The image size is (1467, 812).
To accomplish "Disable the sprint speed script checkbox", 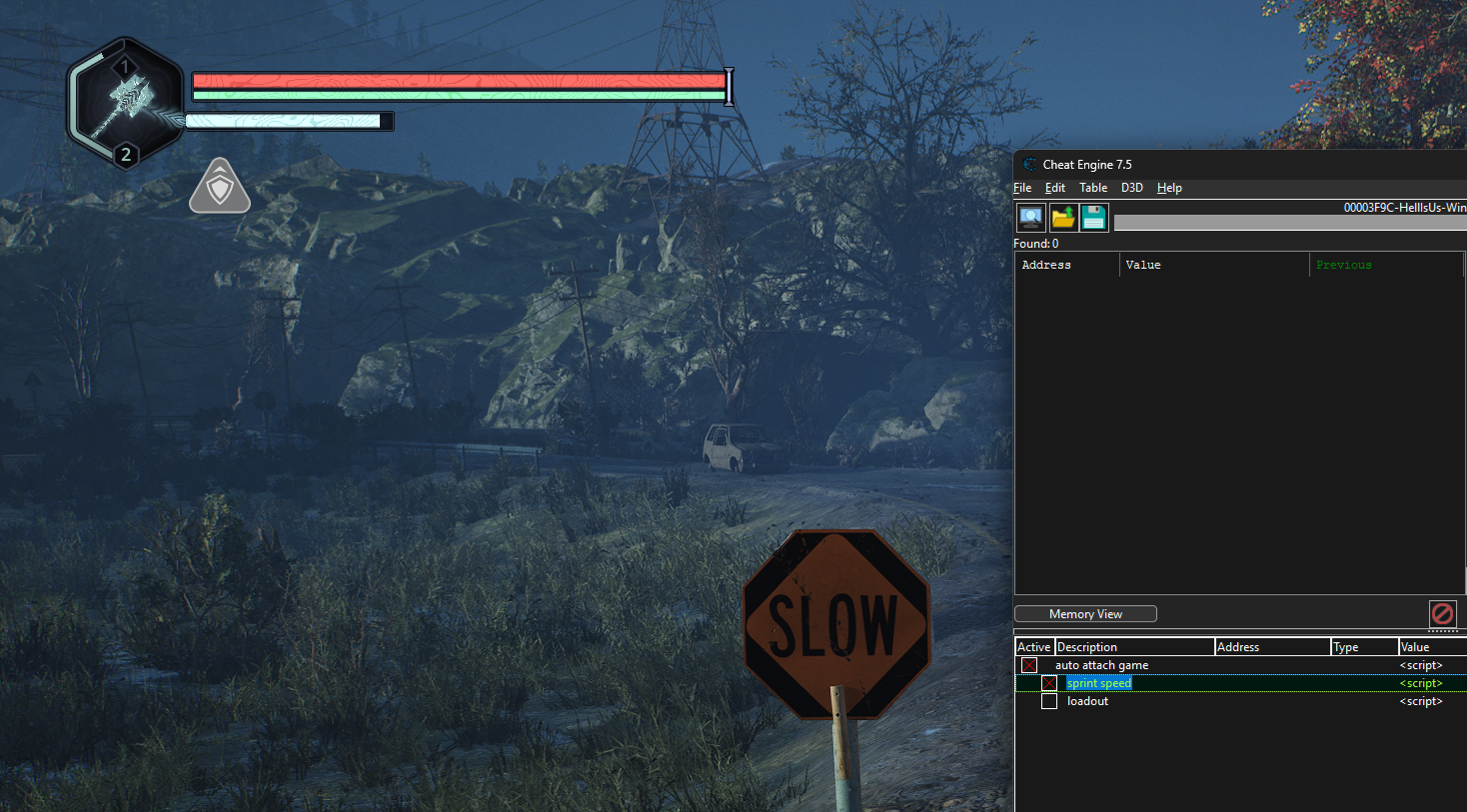I will (x=1049, y=683).
